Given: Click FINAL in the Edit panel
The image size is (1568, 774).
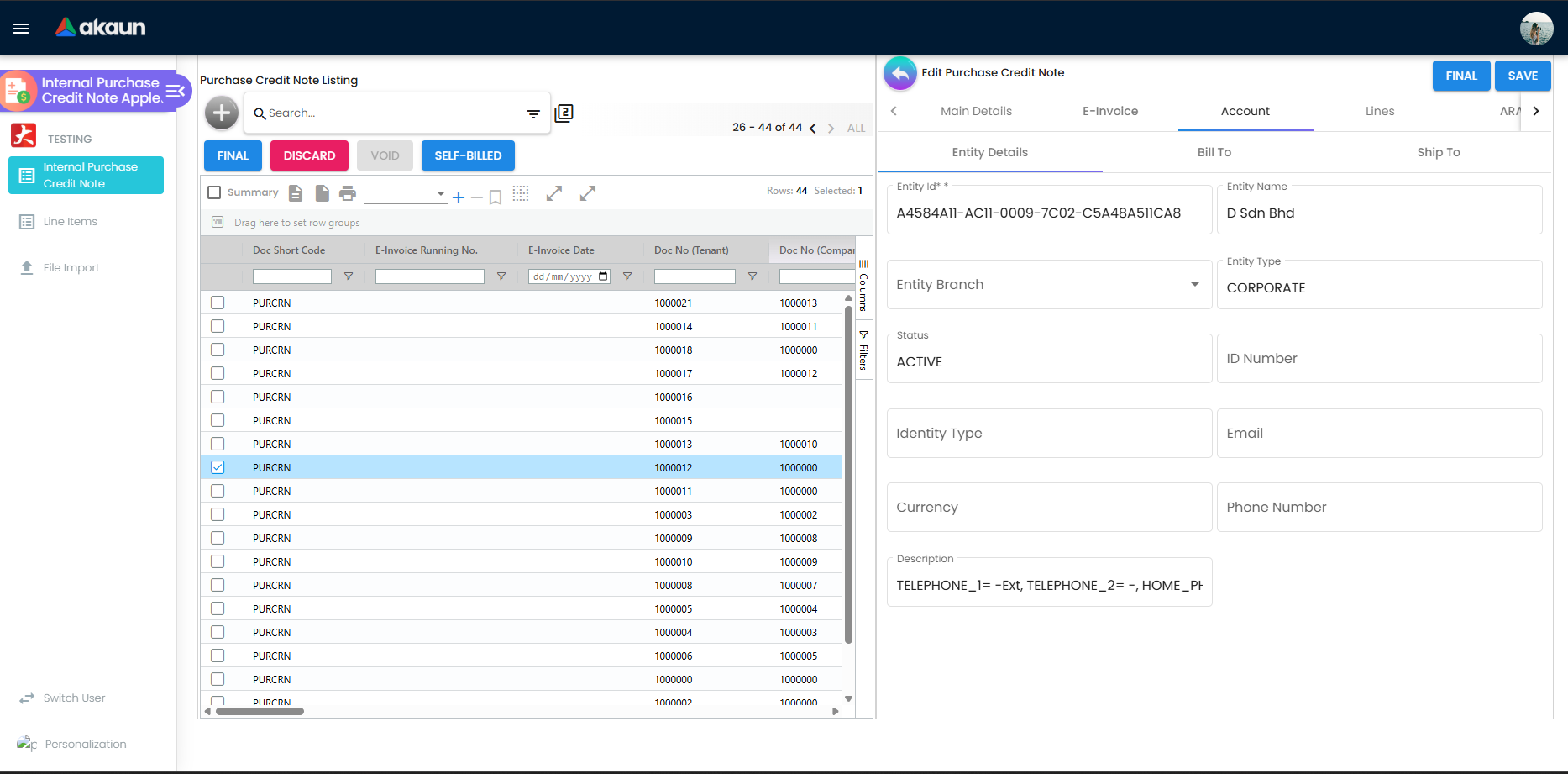Looking at the screenshot, I should [x=1461, y=76].
